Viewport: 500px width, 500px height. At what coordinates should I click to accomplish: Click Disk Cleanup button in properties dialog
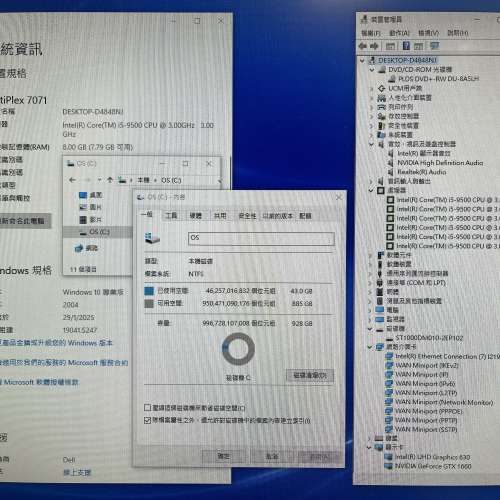(310, 376)
